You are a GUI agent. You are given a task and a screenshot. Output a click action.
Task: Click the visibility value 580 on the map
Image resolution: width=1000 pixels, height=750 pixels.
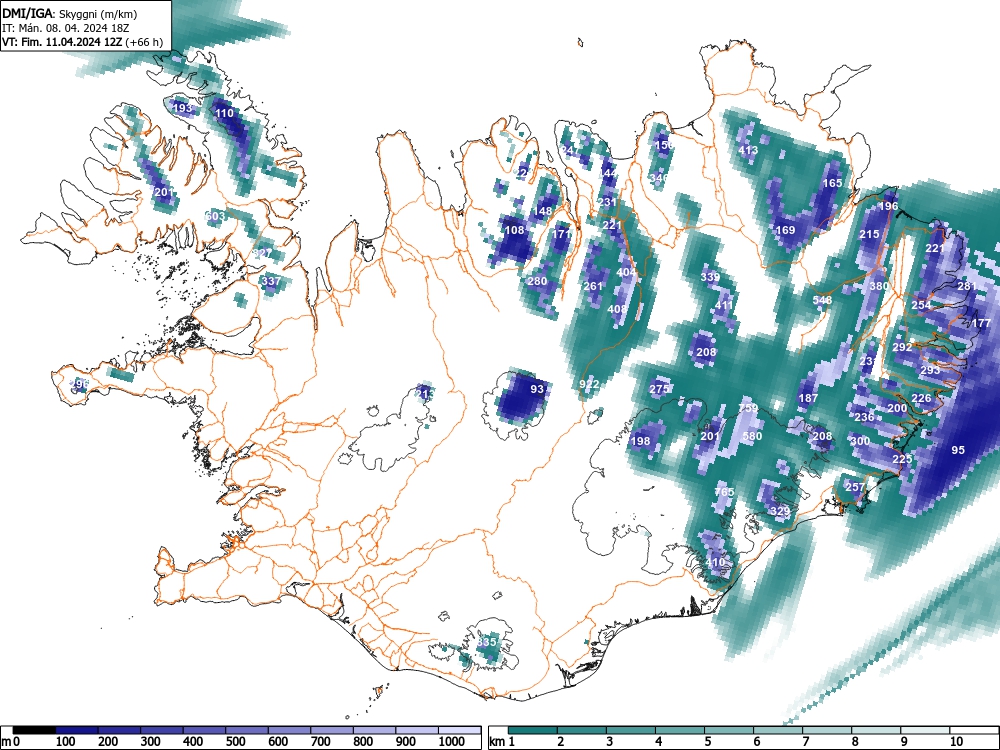tap(753, 436)
